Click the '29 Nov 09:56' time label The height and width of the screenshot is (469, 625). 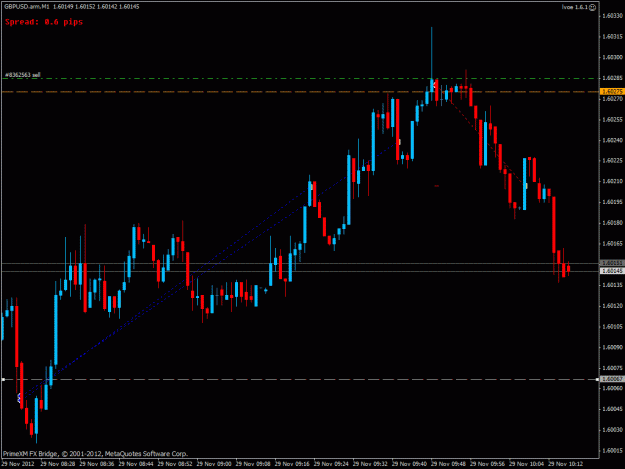[487, 464]
